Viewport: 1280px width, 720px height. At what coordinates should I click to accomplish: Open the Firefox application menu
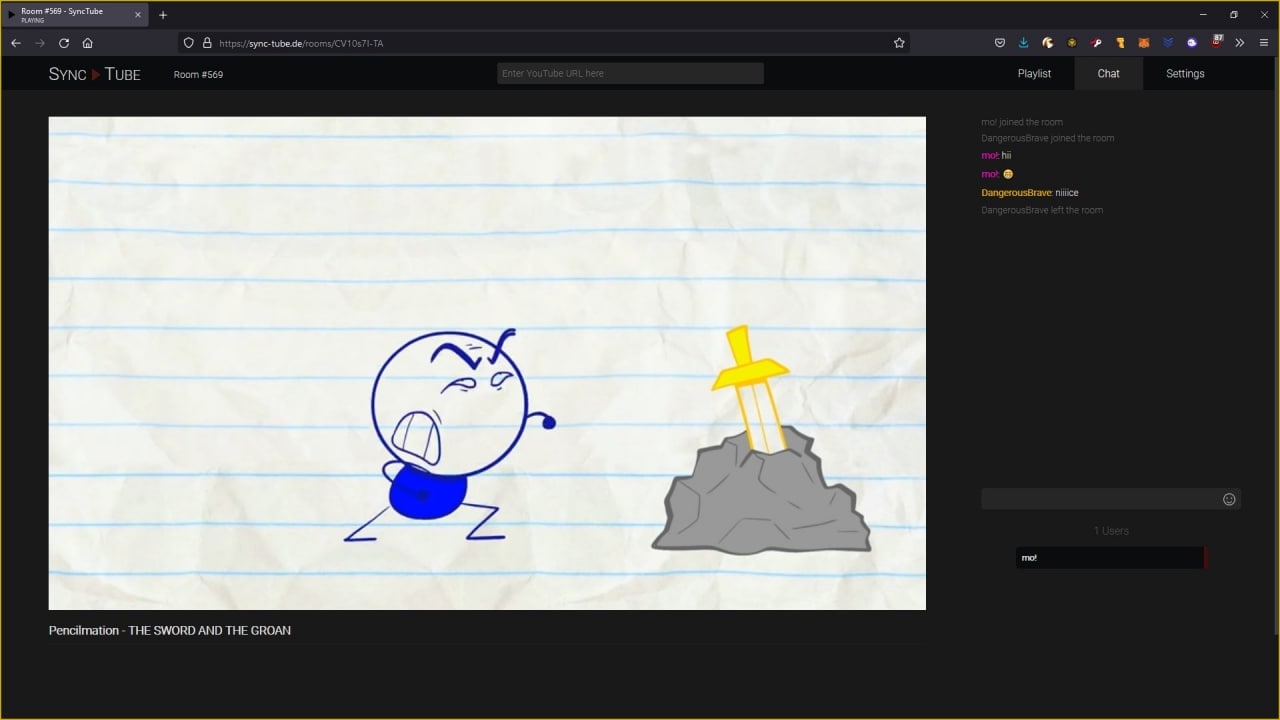click(1264, 43)
